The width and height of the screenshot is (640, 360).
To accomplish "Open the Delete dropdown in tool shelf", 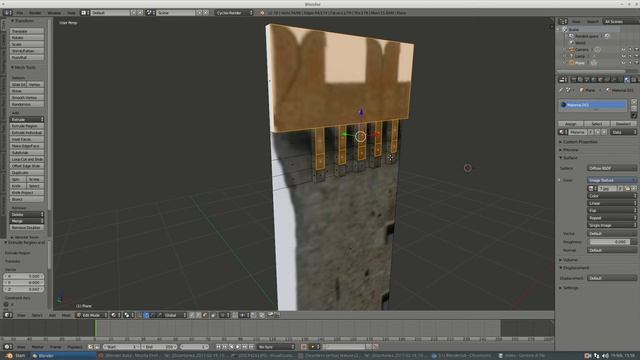I will [27, 214].
